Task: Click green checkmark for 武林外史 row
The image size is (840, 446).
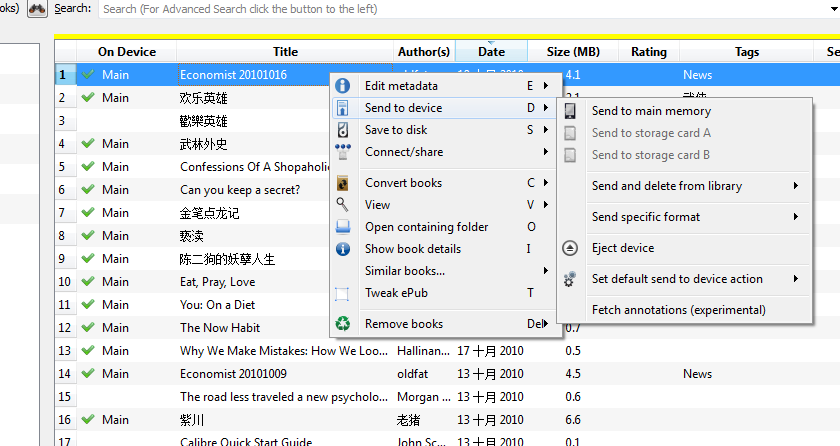Action: (88, 143)
